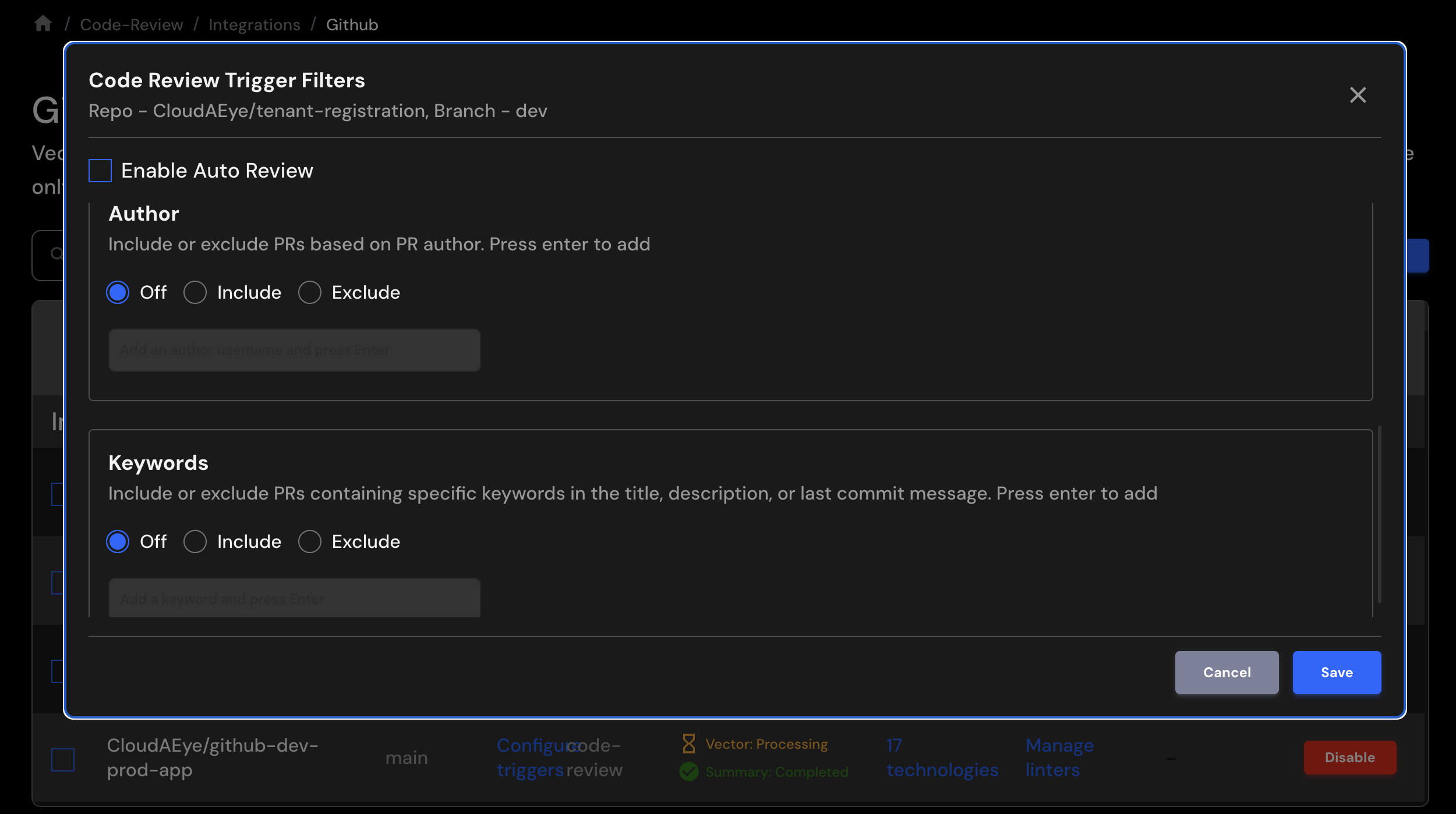Click the Vector Processing hourglass icon
Image resolution: width=1456 pixels, height=814 pixels.
pos(688,744)
